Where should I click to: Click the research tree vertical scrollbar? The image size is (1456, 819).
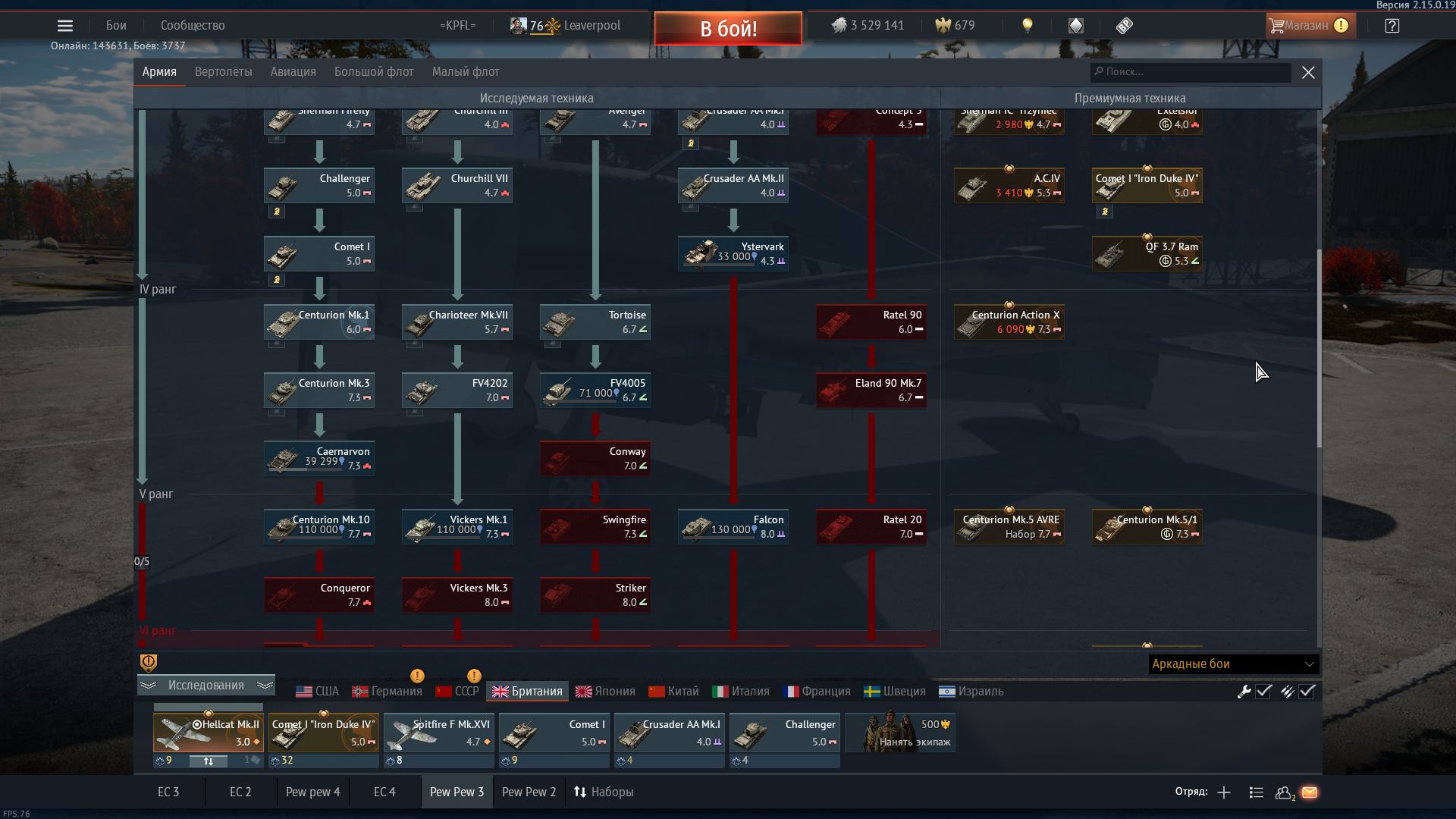(1319, 349)
